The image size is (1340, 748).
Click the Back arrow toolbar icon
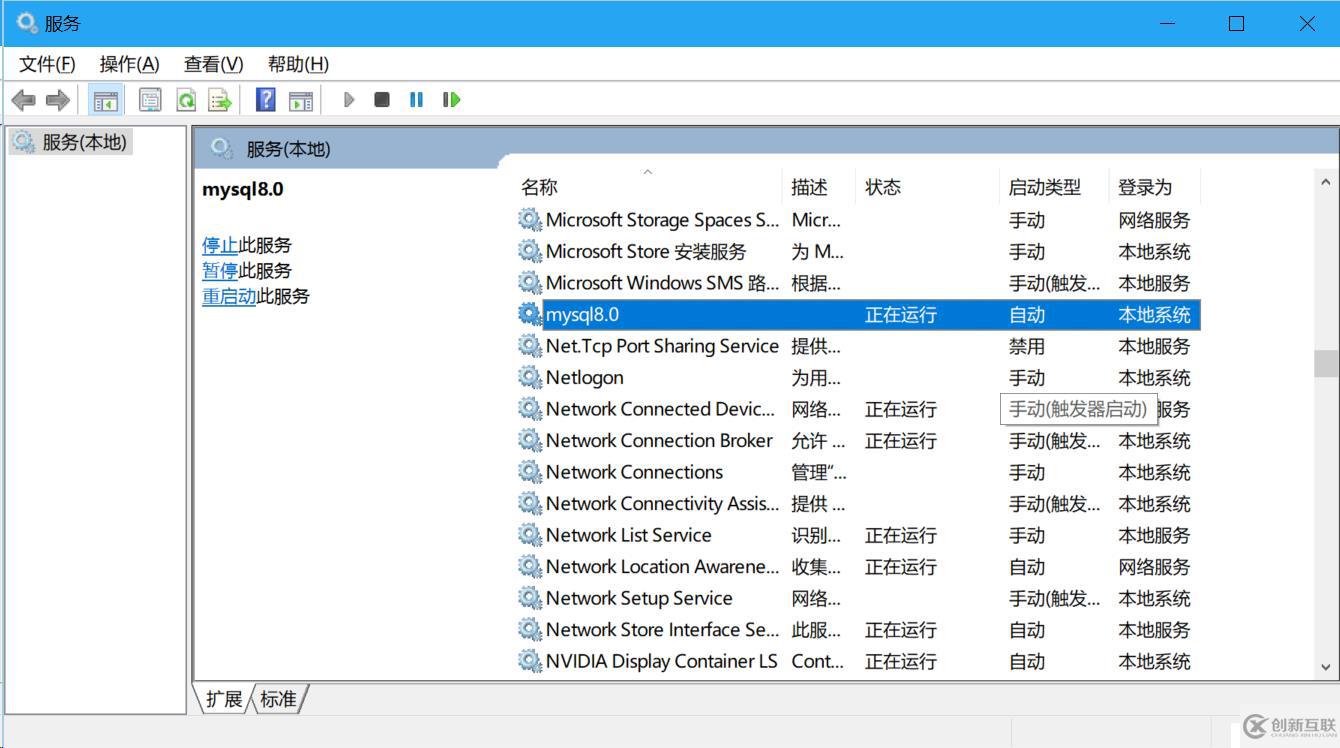click(x=23, y=100)
